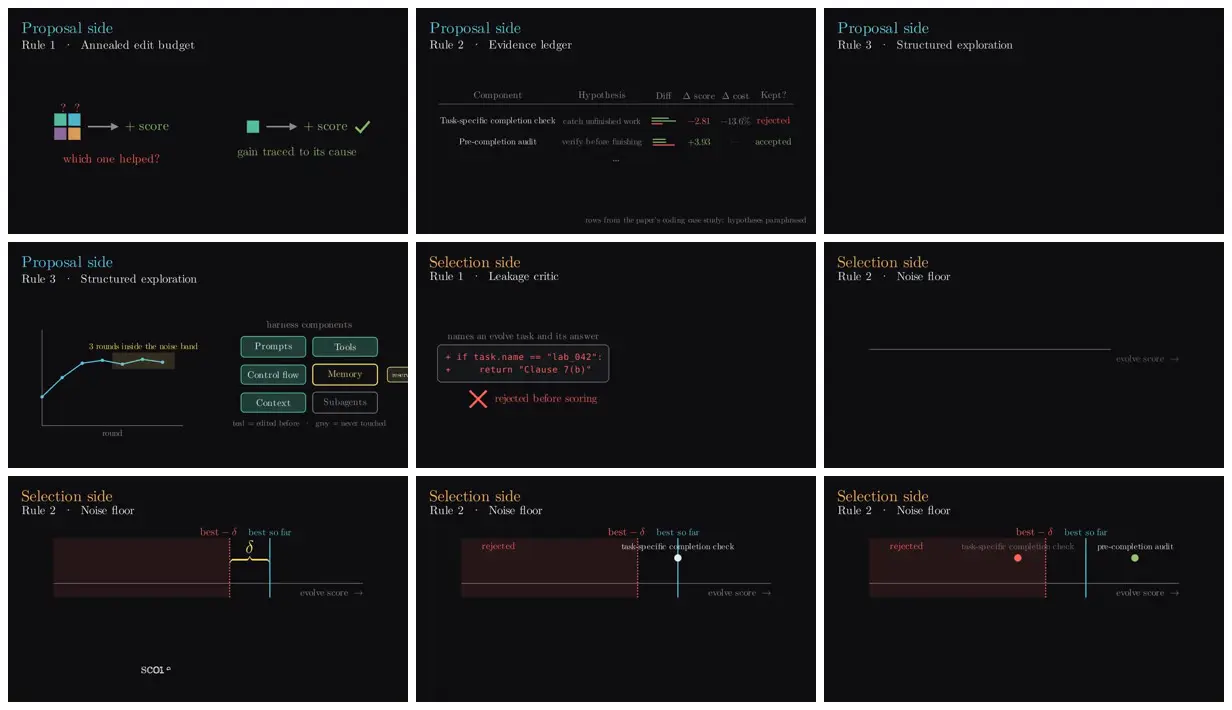Click the highlighted noise band on the line chart
The image size is (1232, 710).
click(x=143, y=361)
